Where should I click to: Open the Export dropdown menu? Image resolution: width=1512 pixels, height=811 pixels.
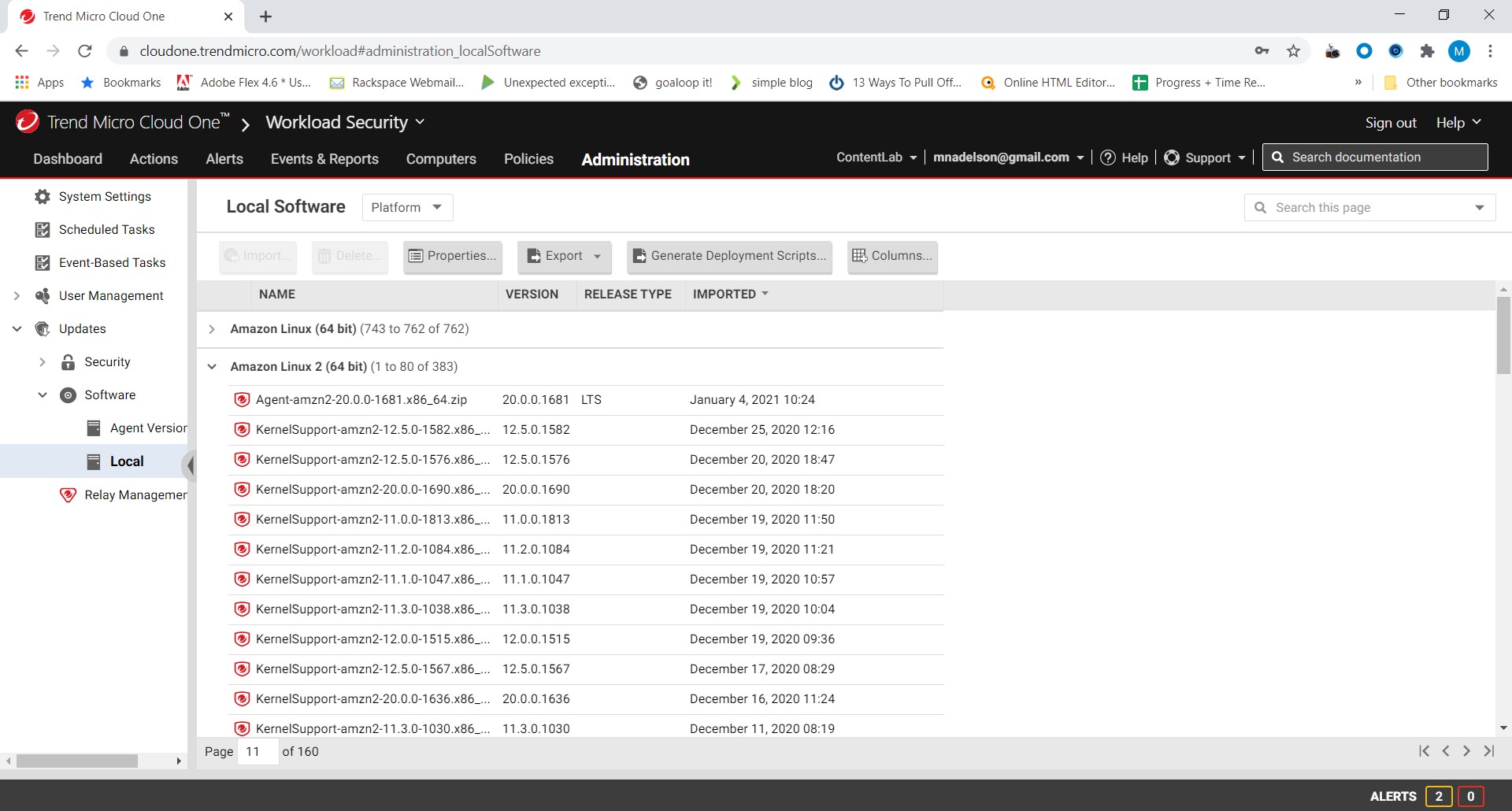click(x=565, y=256)
